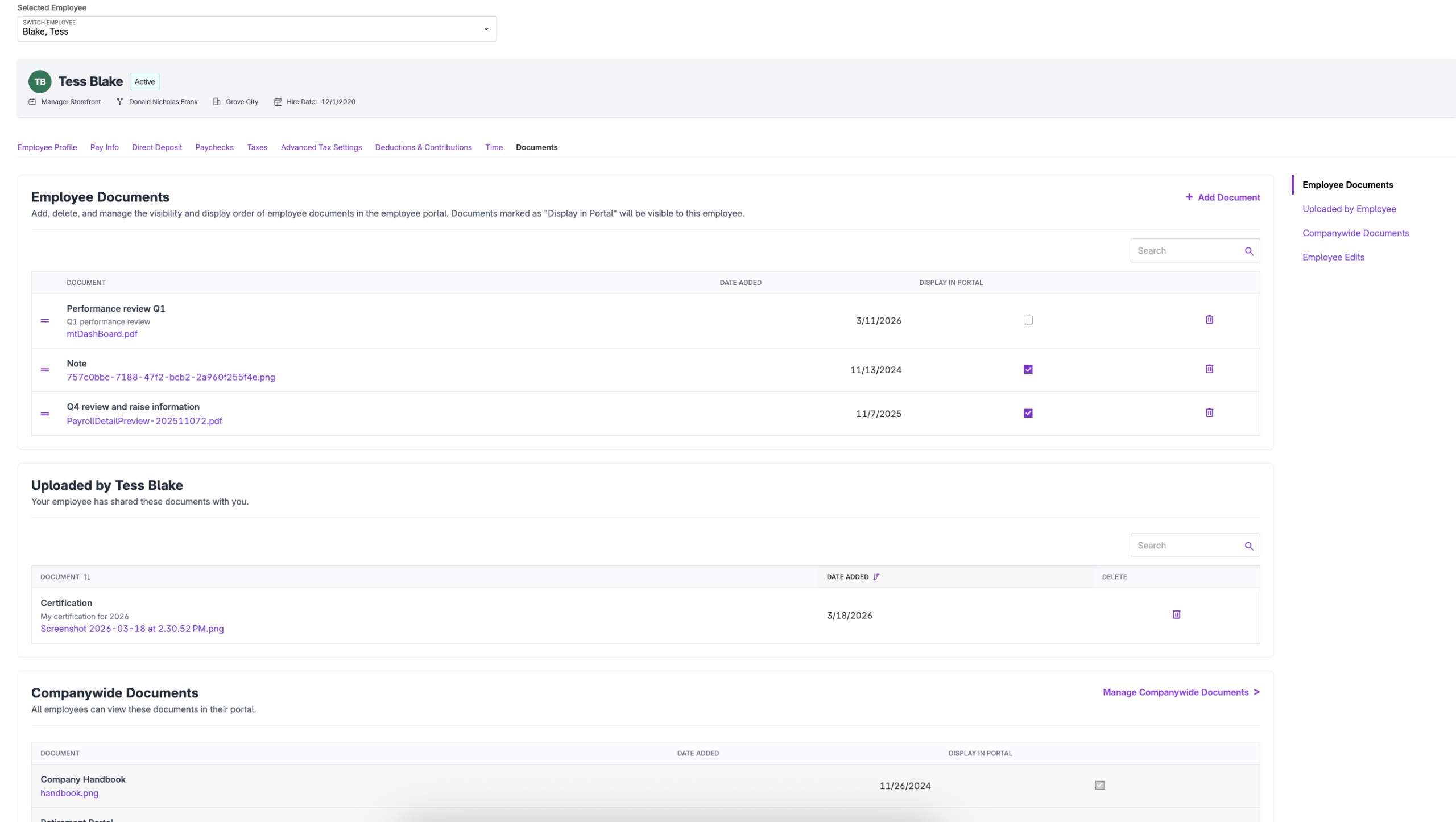Grab the drag handle next to Q4 review
1456x822 pixels.
coord(45,414)
